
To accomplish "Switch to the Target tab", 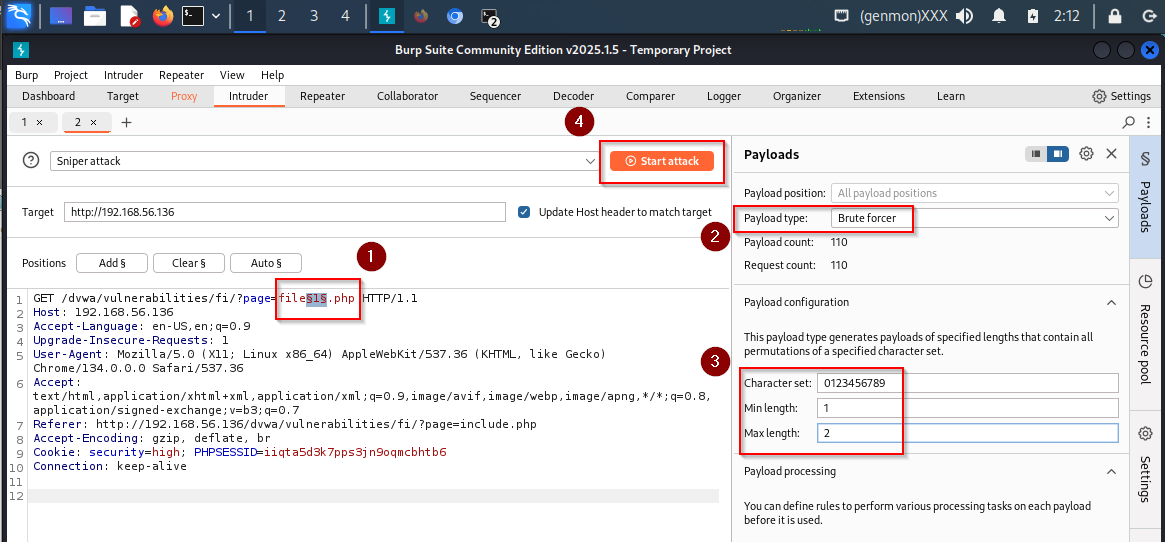I will (123, 96).
